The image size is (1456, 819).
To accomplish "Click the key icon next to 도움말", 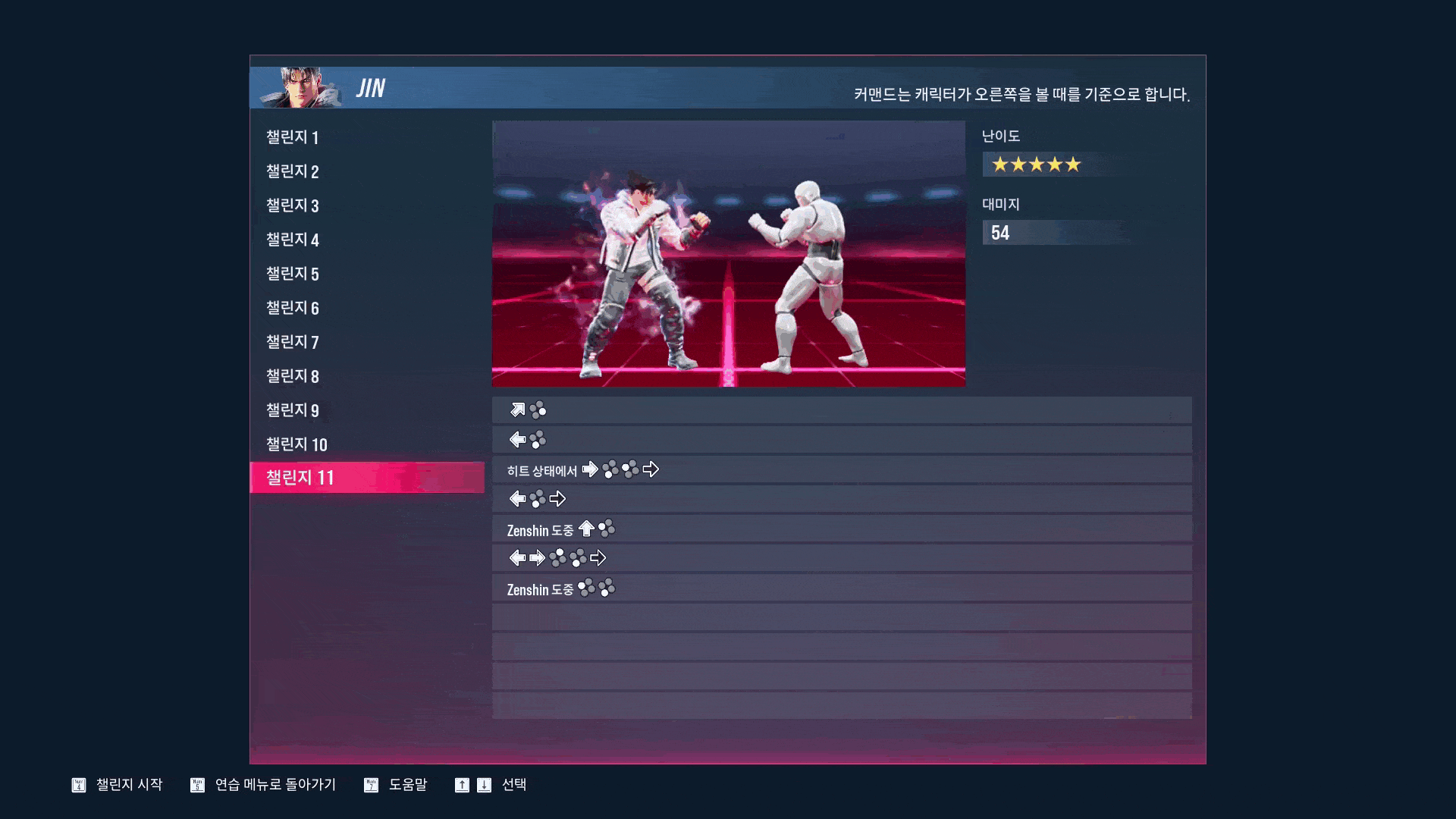I will tap(371, 785).
